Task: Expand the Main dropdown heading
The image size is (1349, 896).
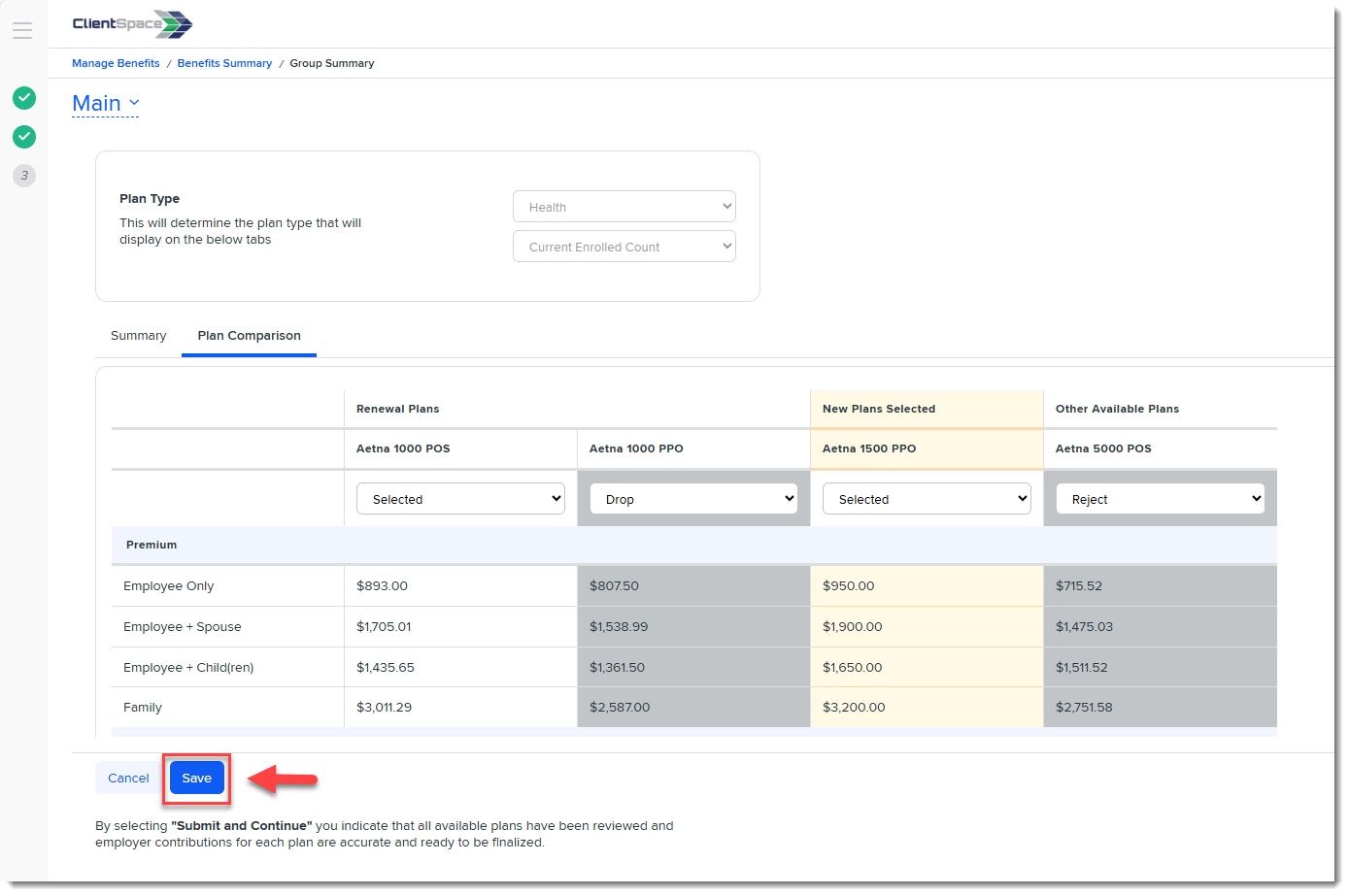Action: click(106, 103)
